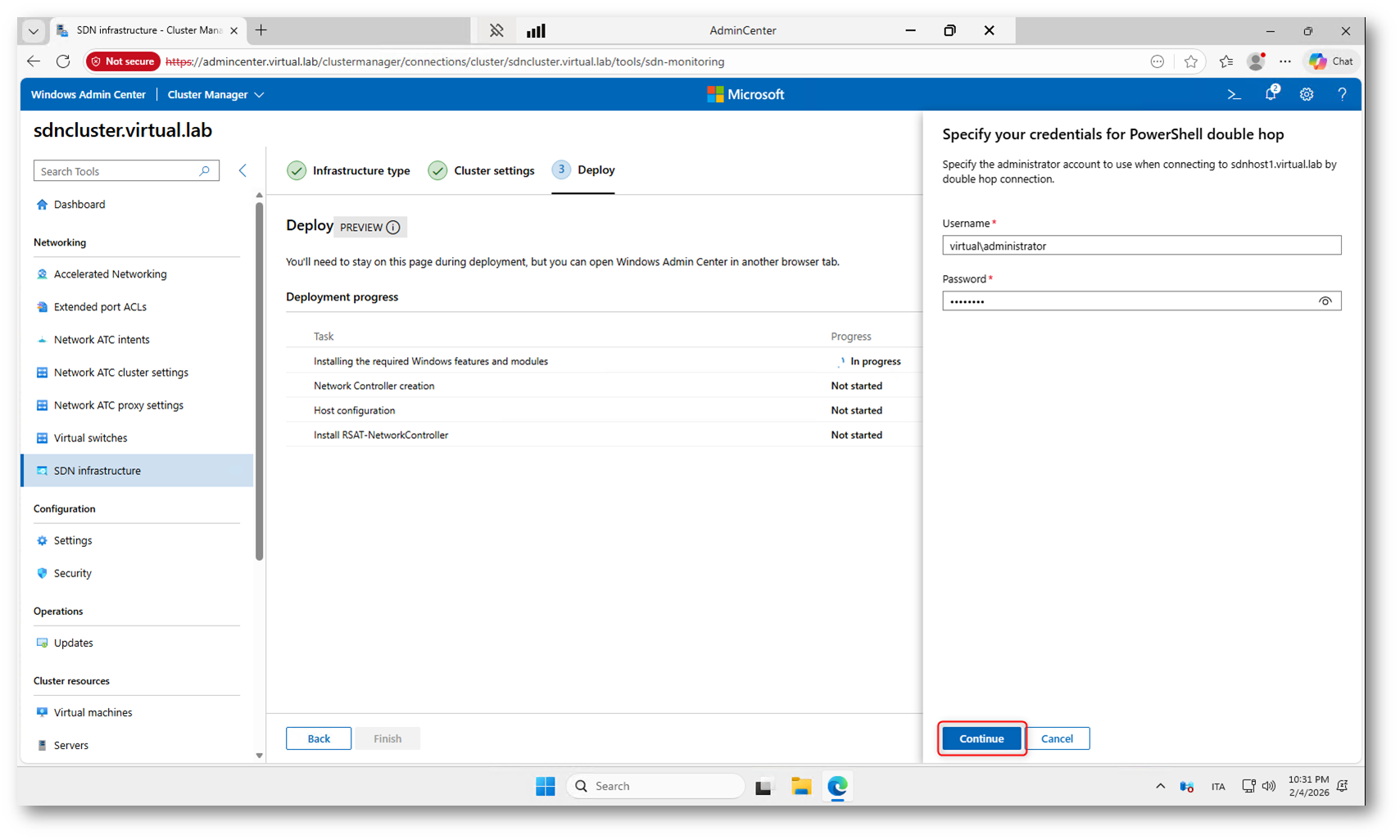Click the help question mark icon
This screenshot has width=1400, height=840.
[1342, 95]
